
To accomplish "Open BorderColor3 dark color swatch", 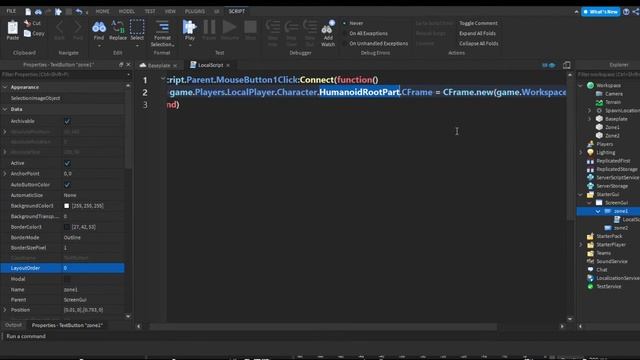I will pos(67,227).
